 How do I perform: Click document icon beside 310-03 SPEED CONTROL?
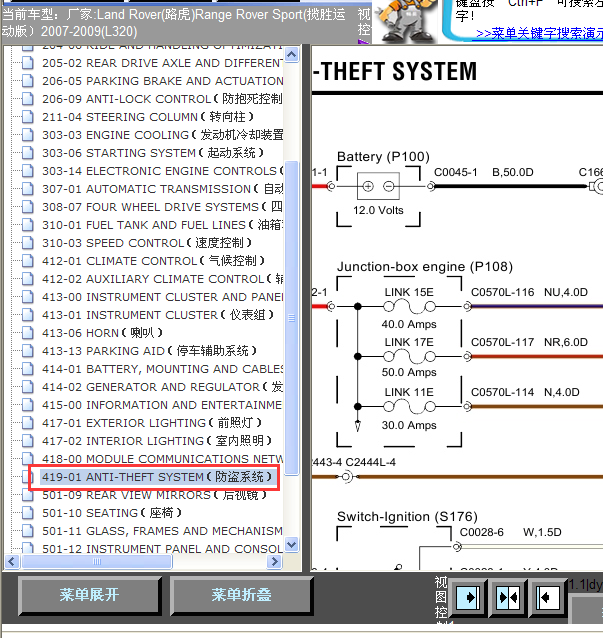coord(28,243)
